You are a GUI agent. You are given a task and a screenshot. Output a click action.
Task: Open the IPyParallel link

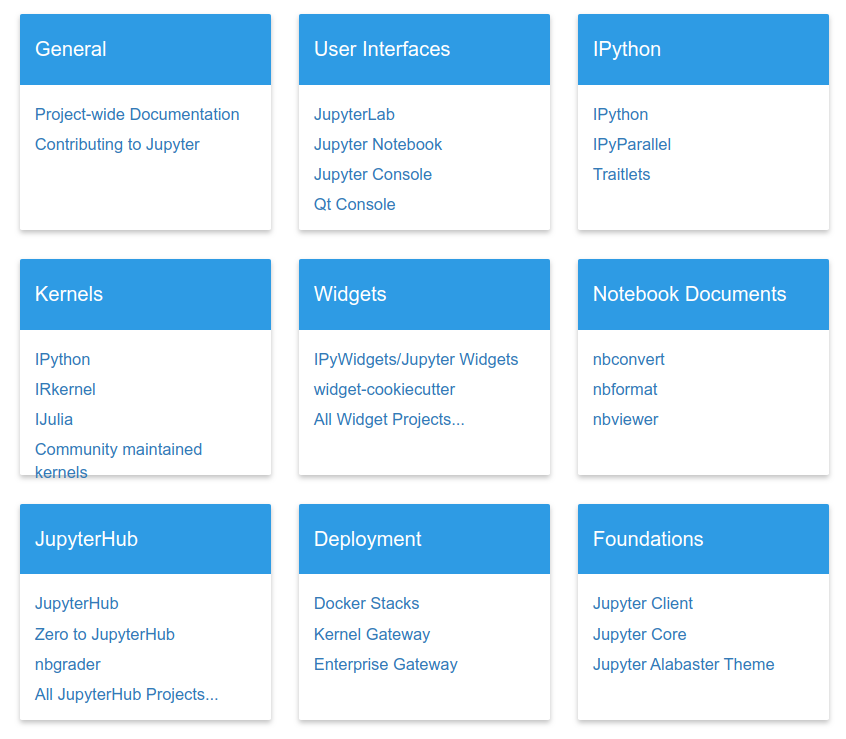[x=632, y=145]
